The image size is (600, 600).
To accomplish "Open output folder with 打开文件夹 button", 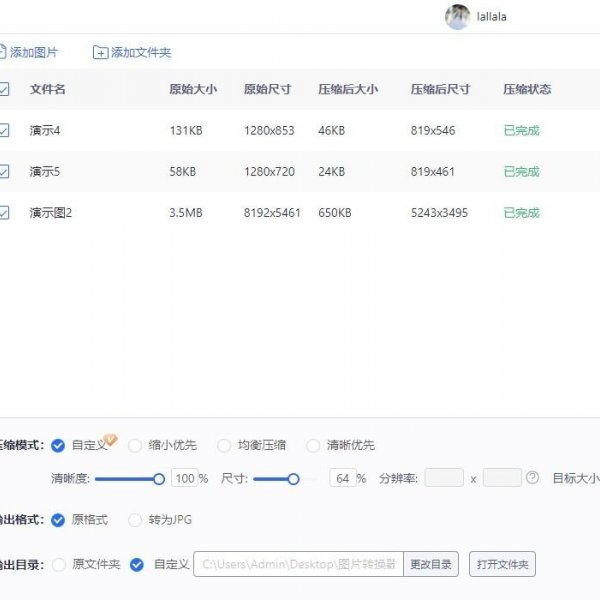I will (503, 565).
